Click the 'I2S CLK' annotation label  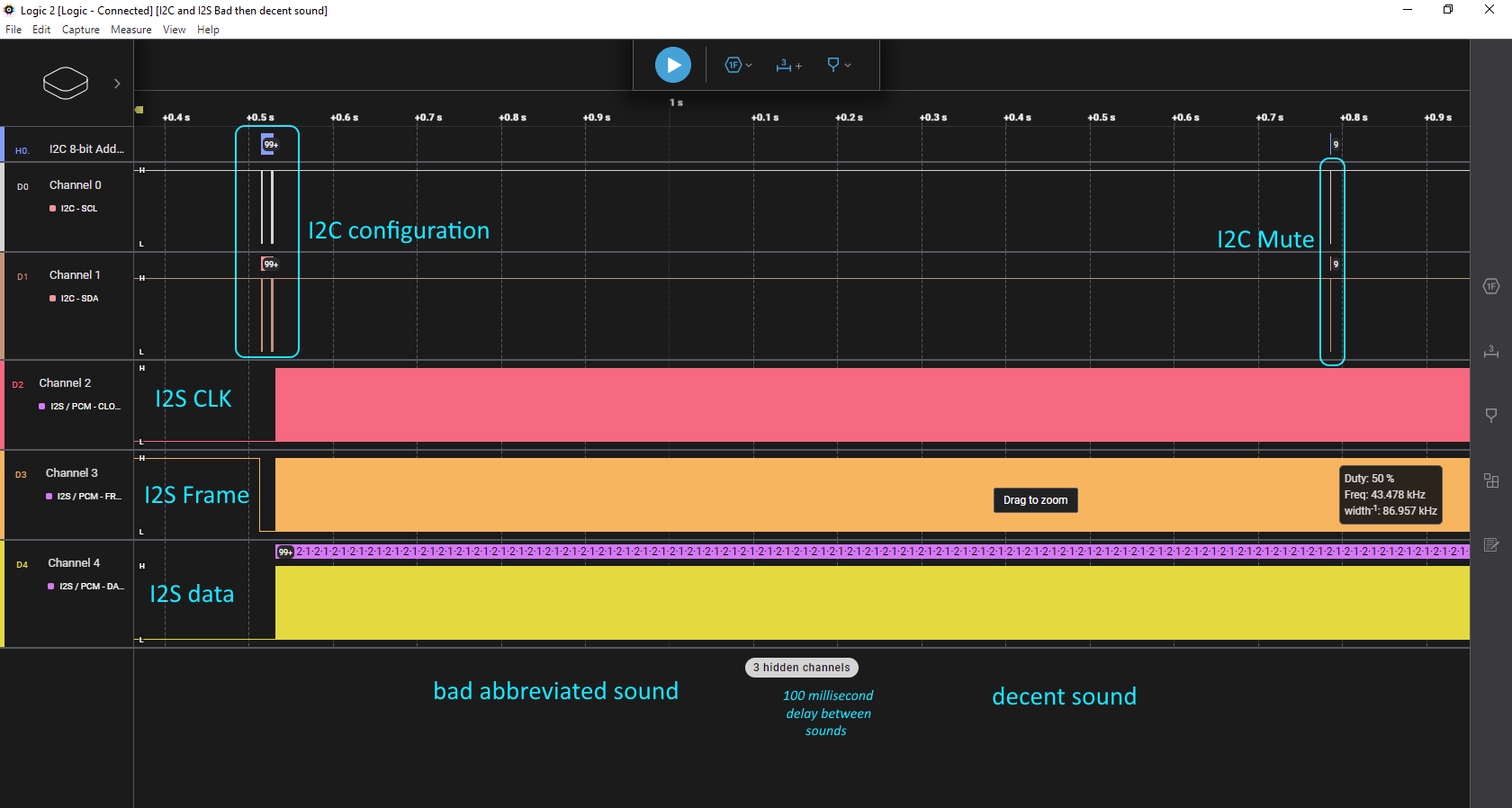(x=193, y=399)
